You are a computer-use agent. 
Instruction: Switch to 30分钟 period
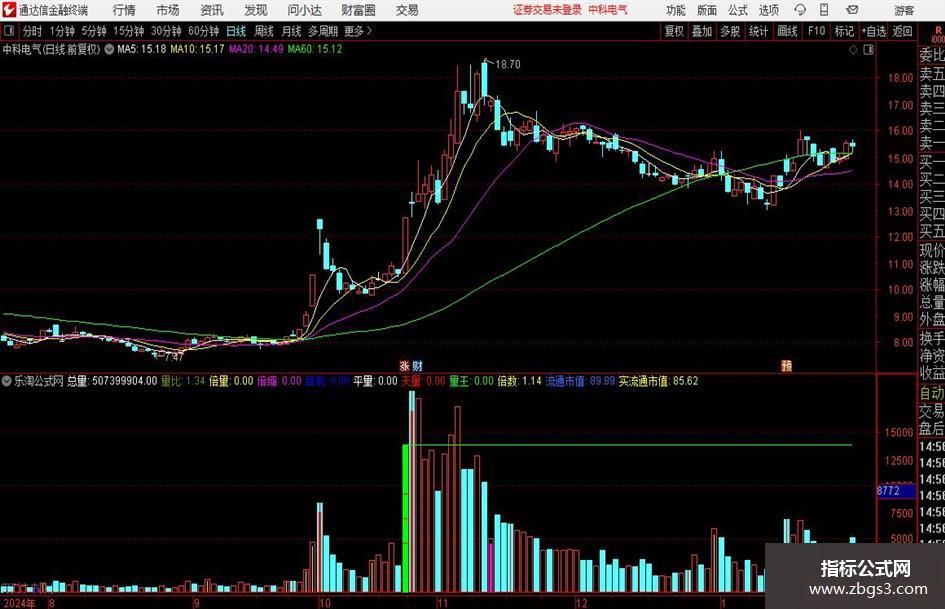[166, 31]
